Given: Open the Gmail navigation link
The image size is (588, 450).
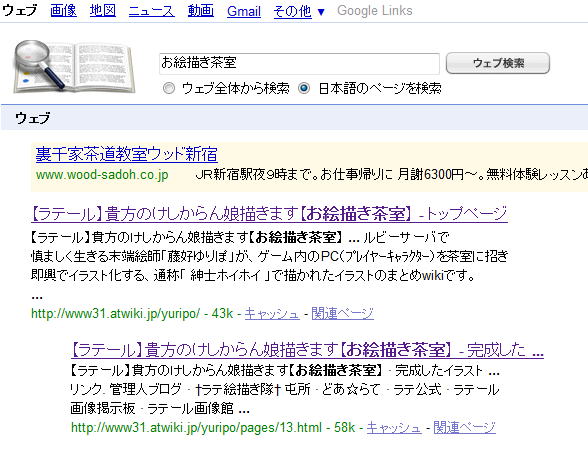Looking at the screenshot, I should click(244, 11).
